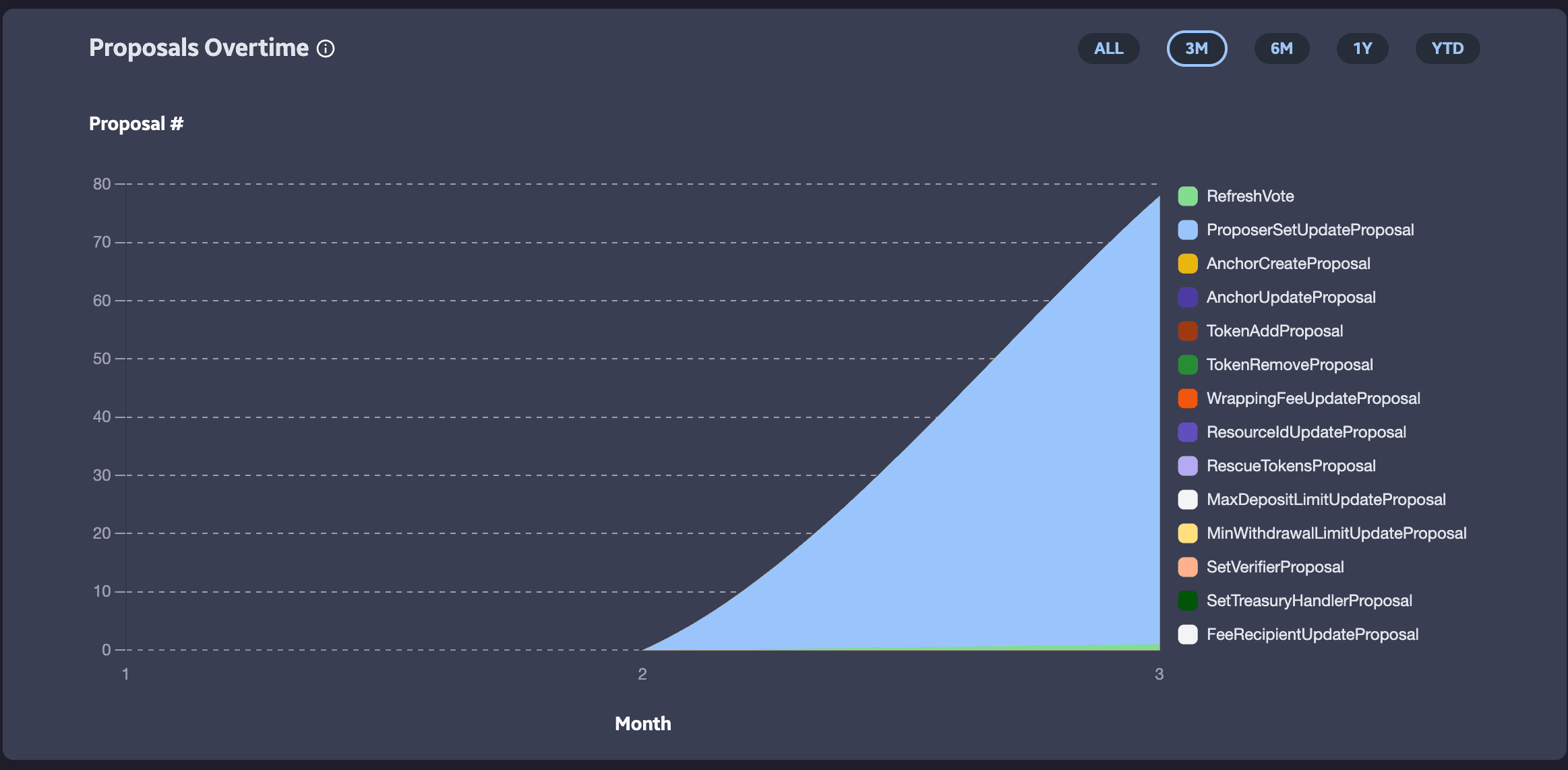Click the TokenRemoveProposal green swatch

1188,365
